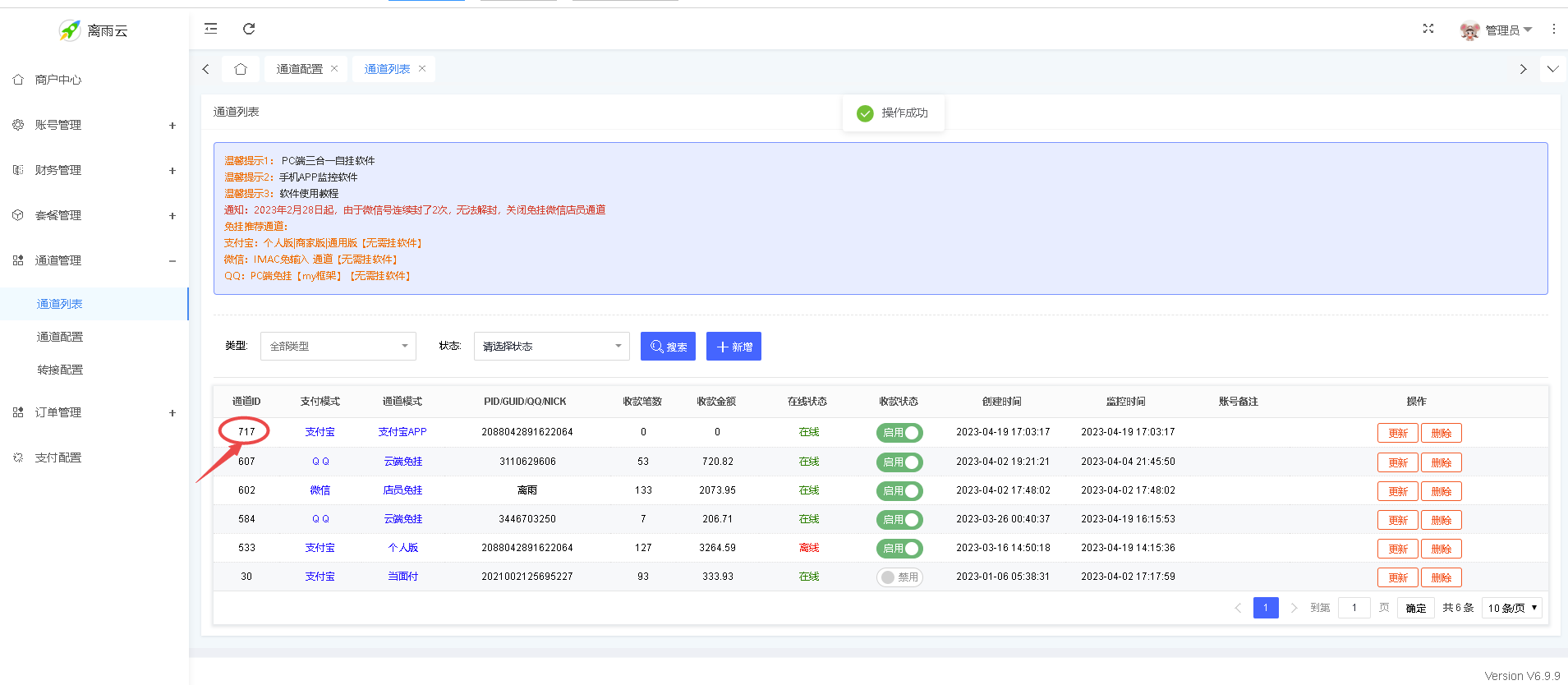
Task: Close the 通道列表 tab
Action: (x=422, y=68)
